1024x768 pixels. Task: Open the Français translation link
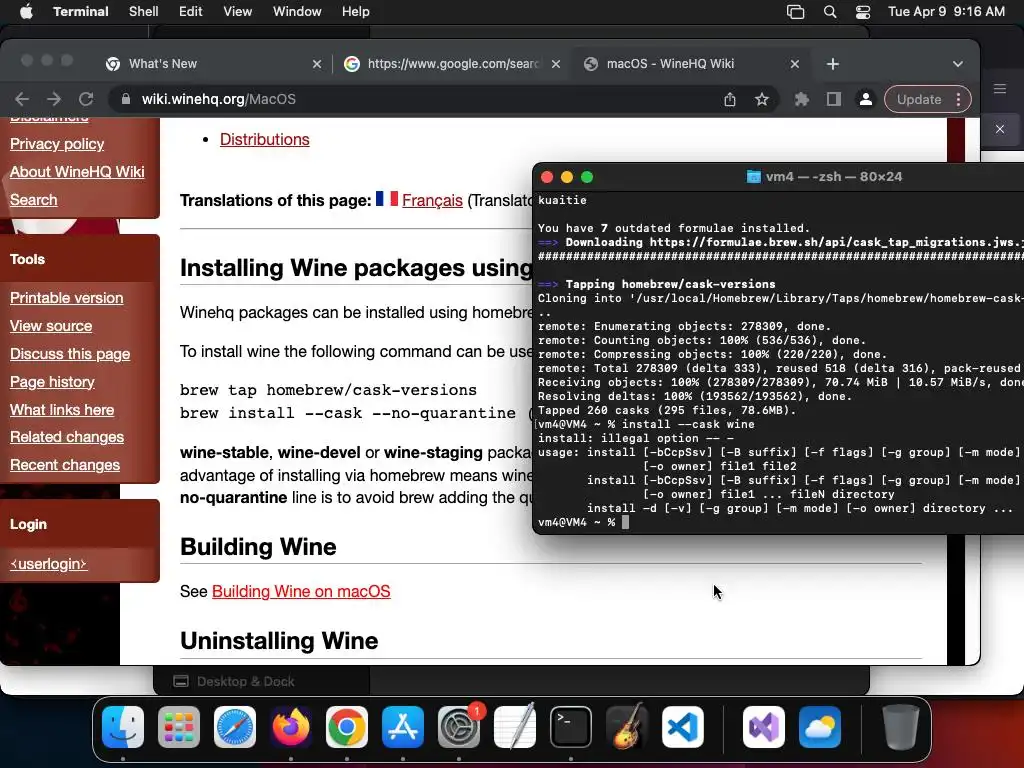point(432,200)
